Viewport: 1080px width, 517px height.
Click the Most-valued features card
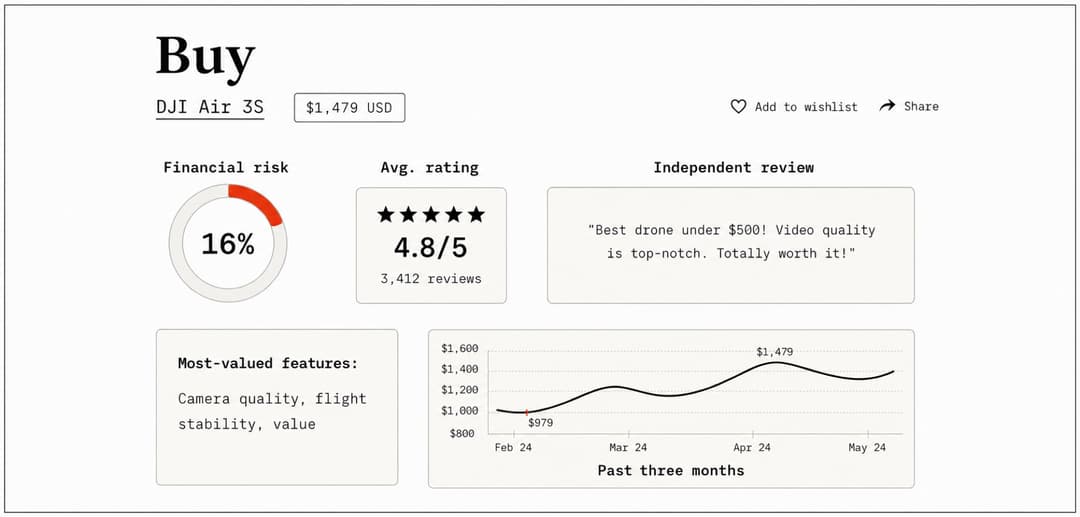[x=277, y=407]
